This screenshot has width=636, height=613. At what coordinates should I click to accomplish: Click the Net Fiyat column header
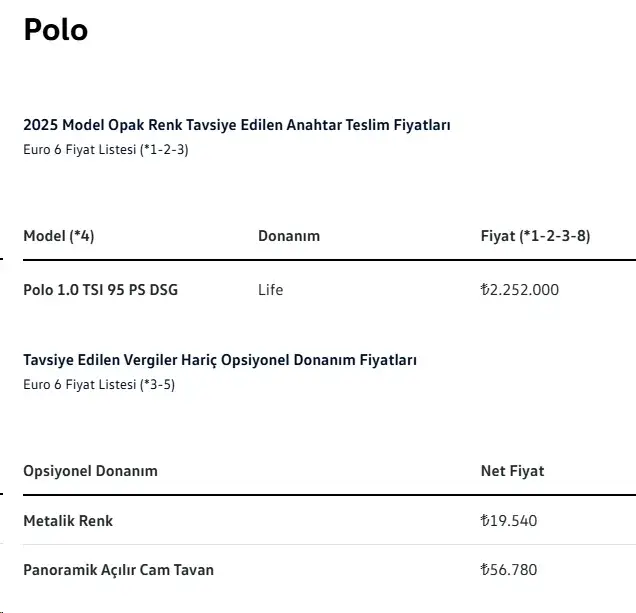(512, 471)
